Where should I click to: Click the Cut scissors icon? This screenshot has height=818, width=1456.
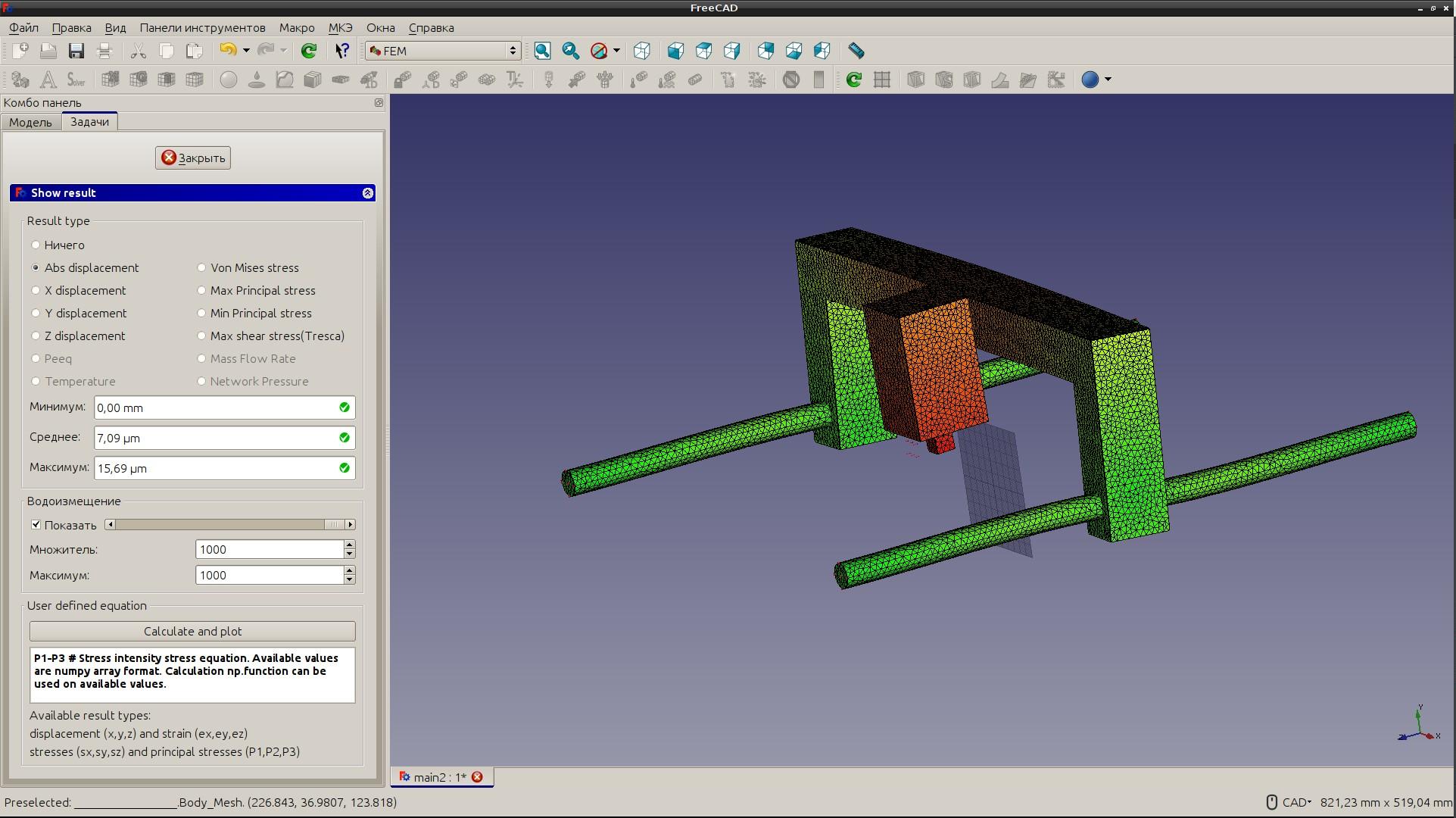pos(138,51)
